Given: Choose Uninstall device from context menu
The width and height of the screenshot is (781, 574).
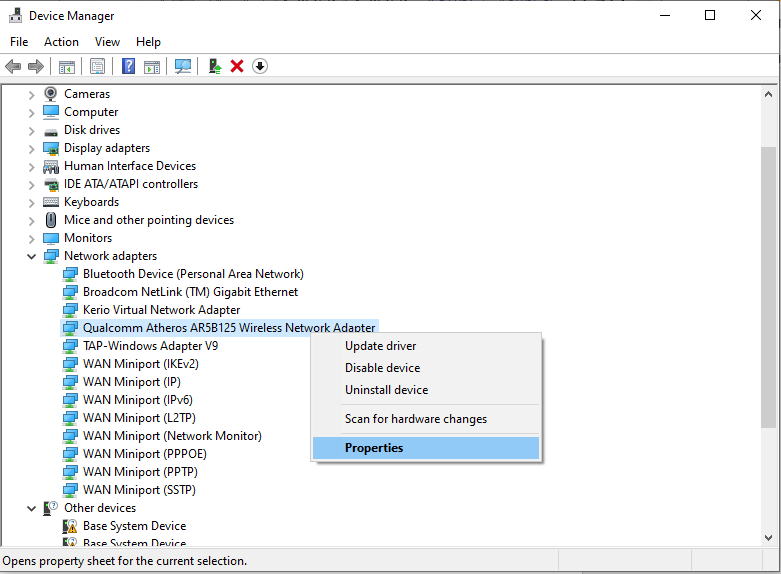Looking at the screenshot, I should [x=426, y=390].
